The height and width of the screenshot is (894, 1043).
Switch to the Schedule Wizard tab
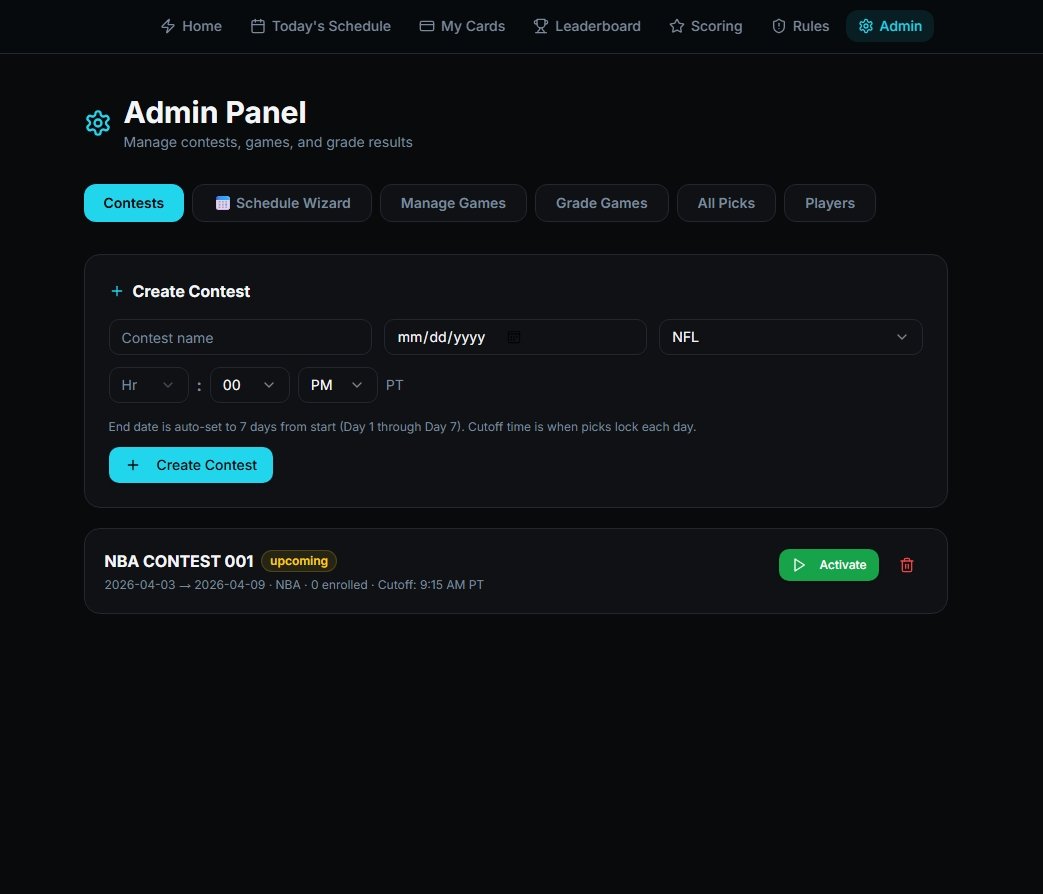point(282,203)
